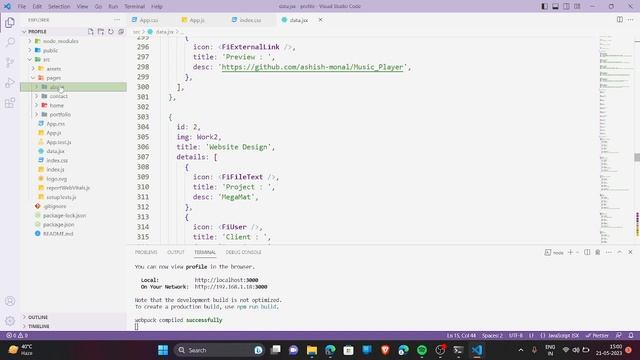This screenshot has width=640, height=360.
Task: Open the GitHub Music_Player link in code
Action: (312, 67)
